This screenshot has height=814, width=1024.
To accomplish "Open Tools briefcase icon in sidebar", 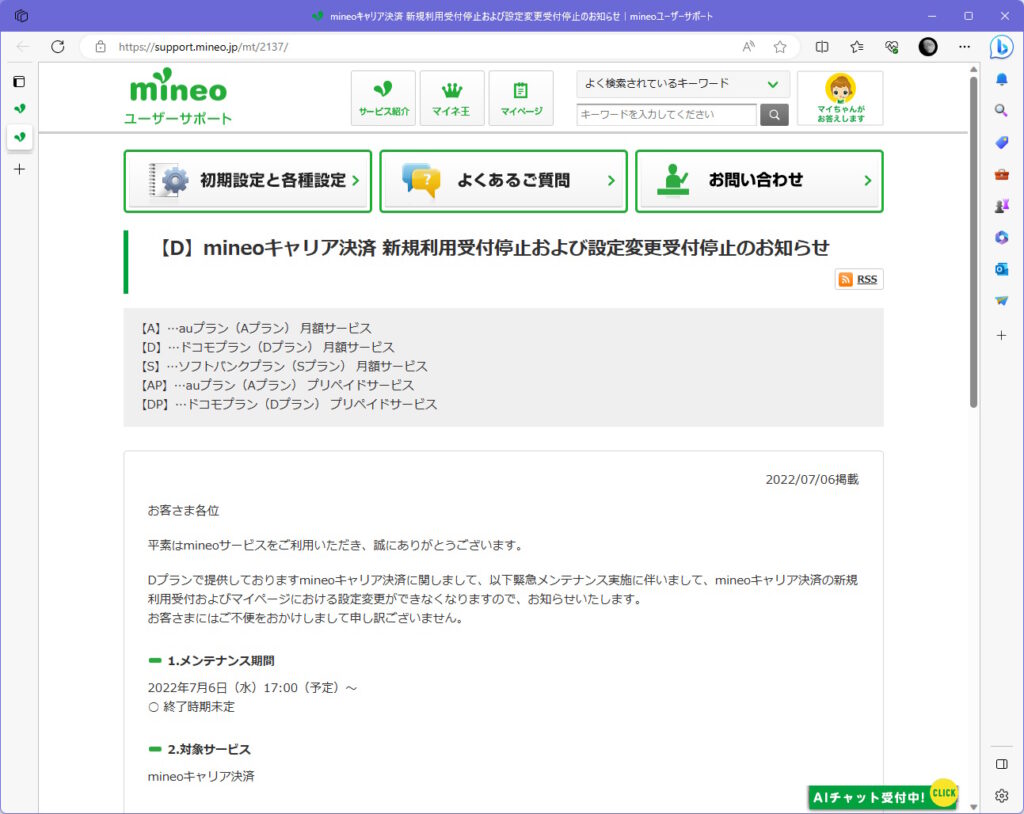I will (1001, 174).
